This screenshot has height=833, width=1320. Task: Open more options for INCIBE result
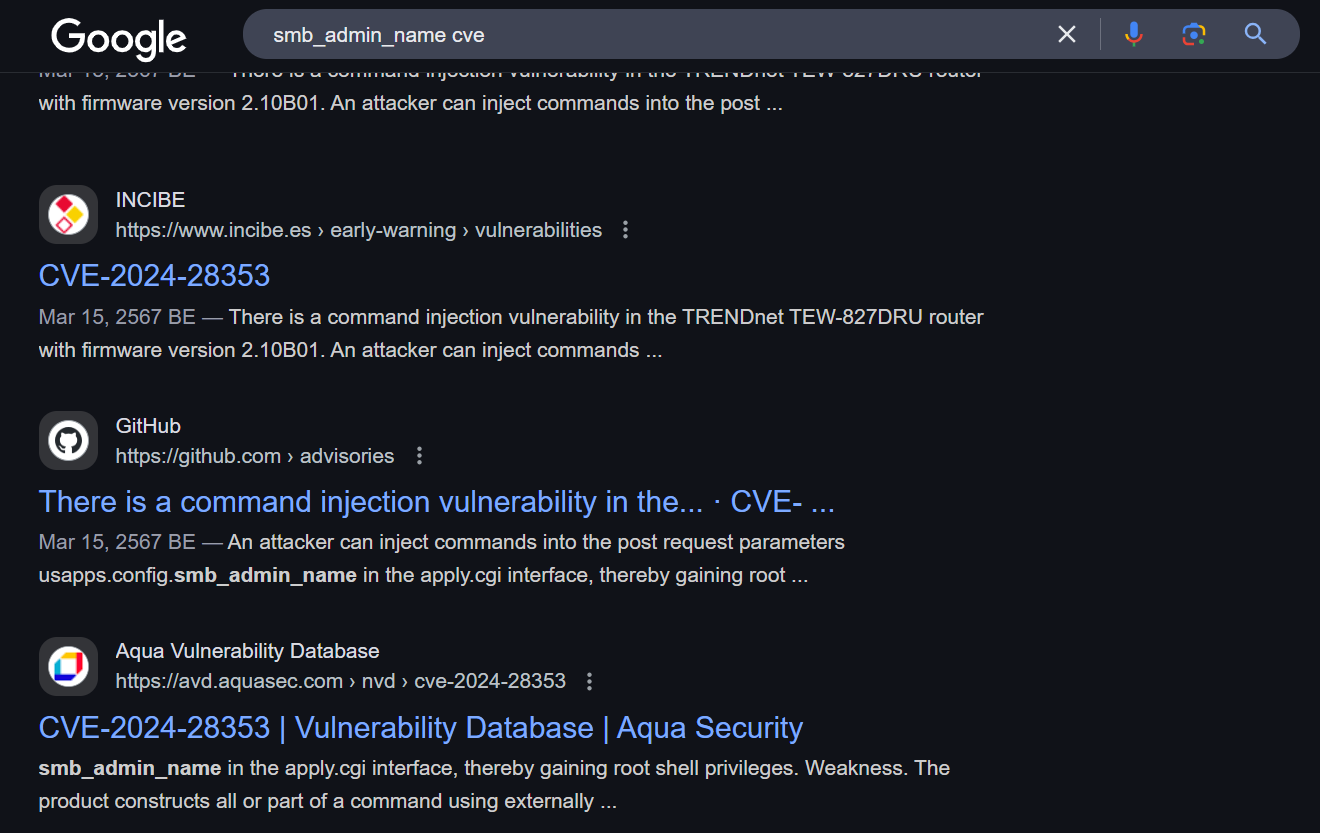click(626, 230)
